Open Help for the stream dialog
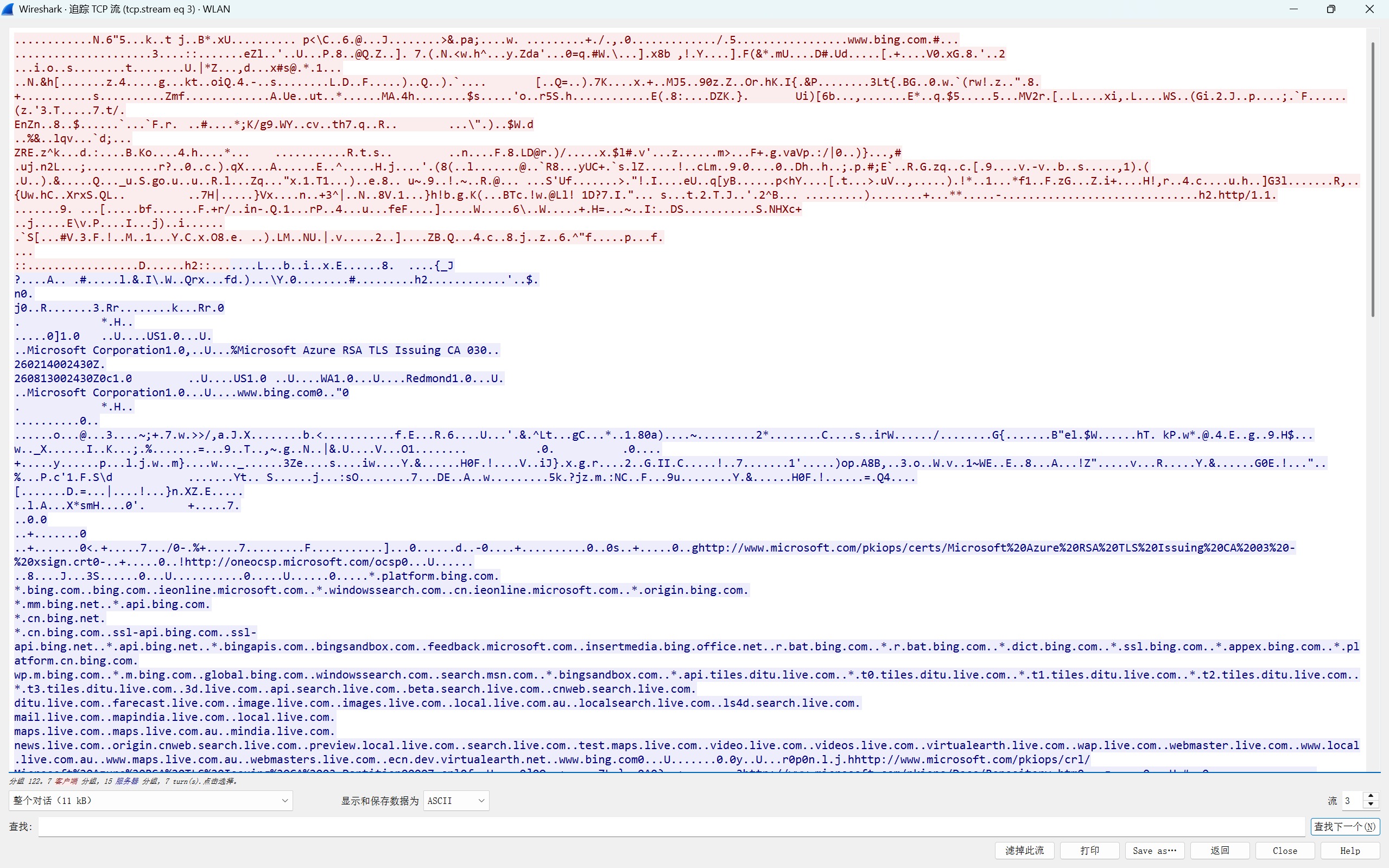 1350,850
